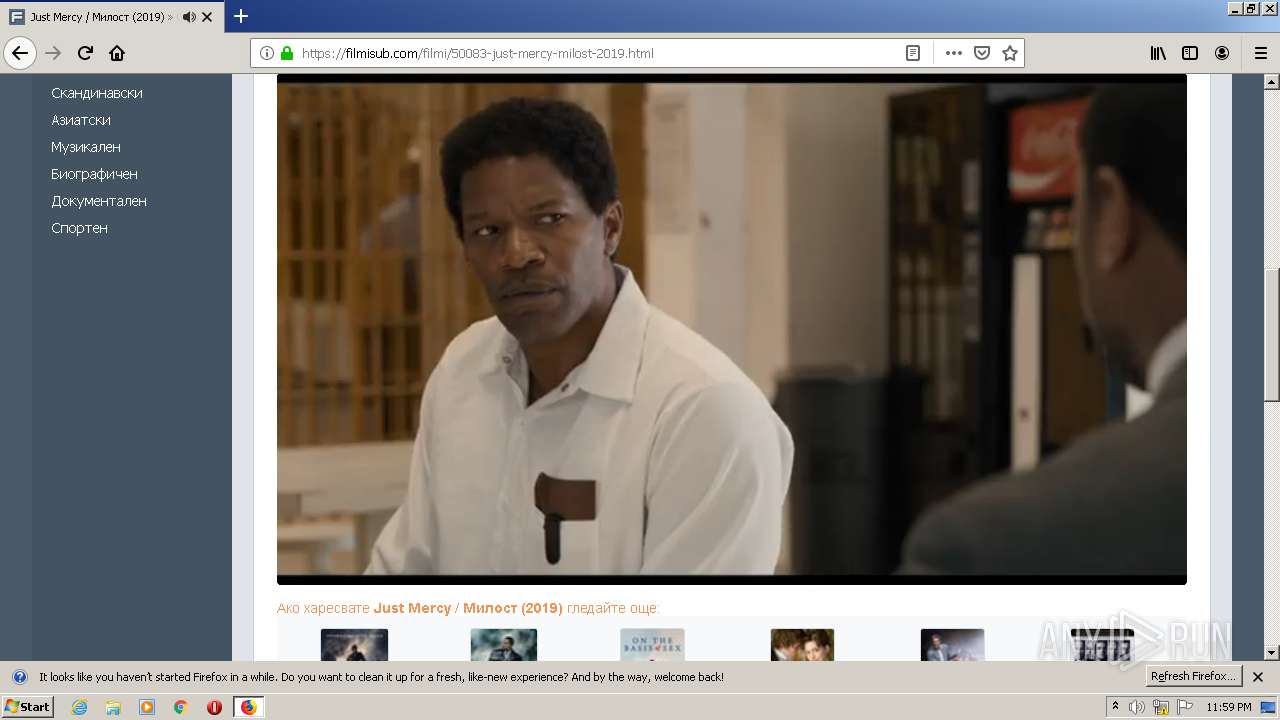Open fifth recommended movie thumbnail
This screenshot has height=720, width=1280.
coord(952,645)
